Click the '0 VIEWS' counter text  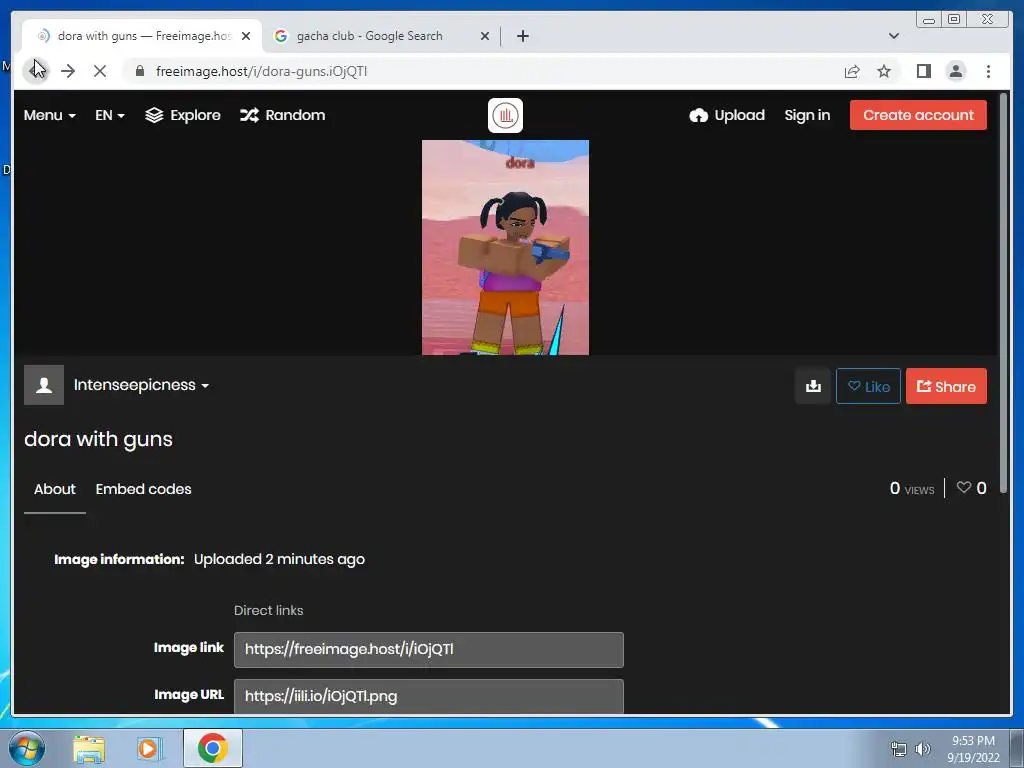912,488
